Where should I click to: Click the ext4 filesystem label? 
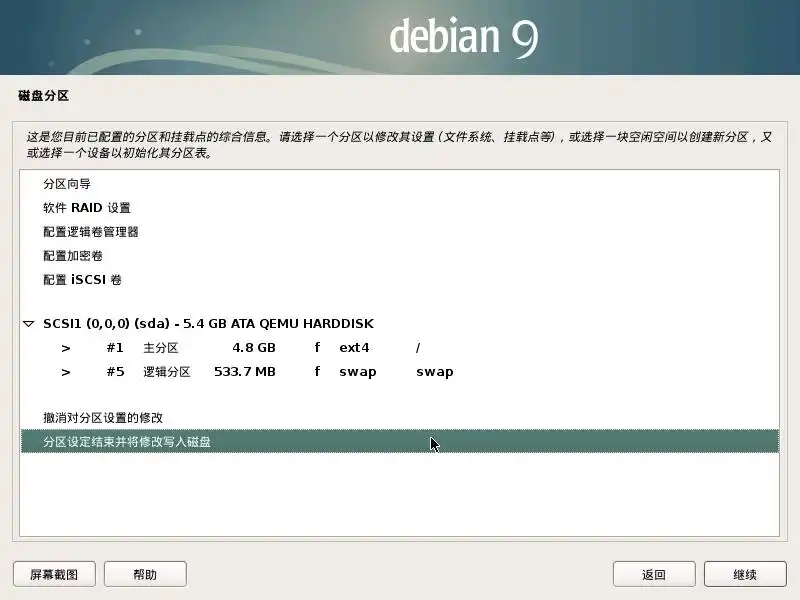(x=354, y=347)
